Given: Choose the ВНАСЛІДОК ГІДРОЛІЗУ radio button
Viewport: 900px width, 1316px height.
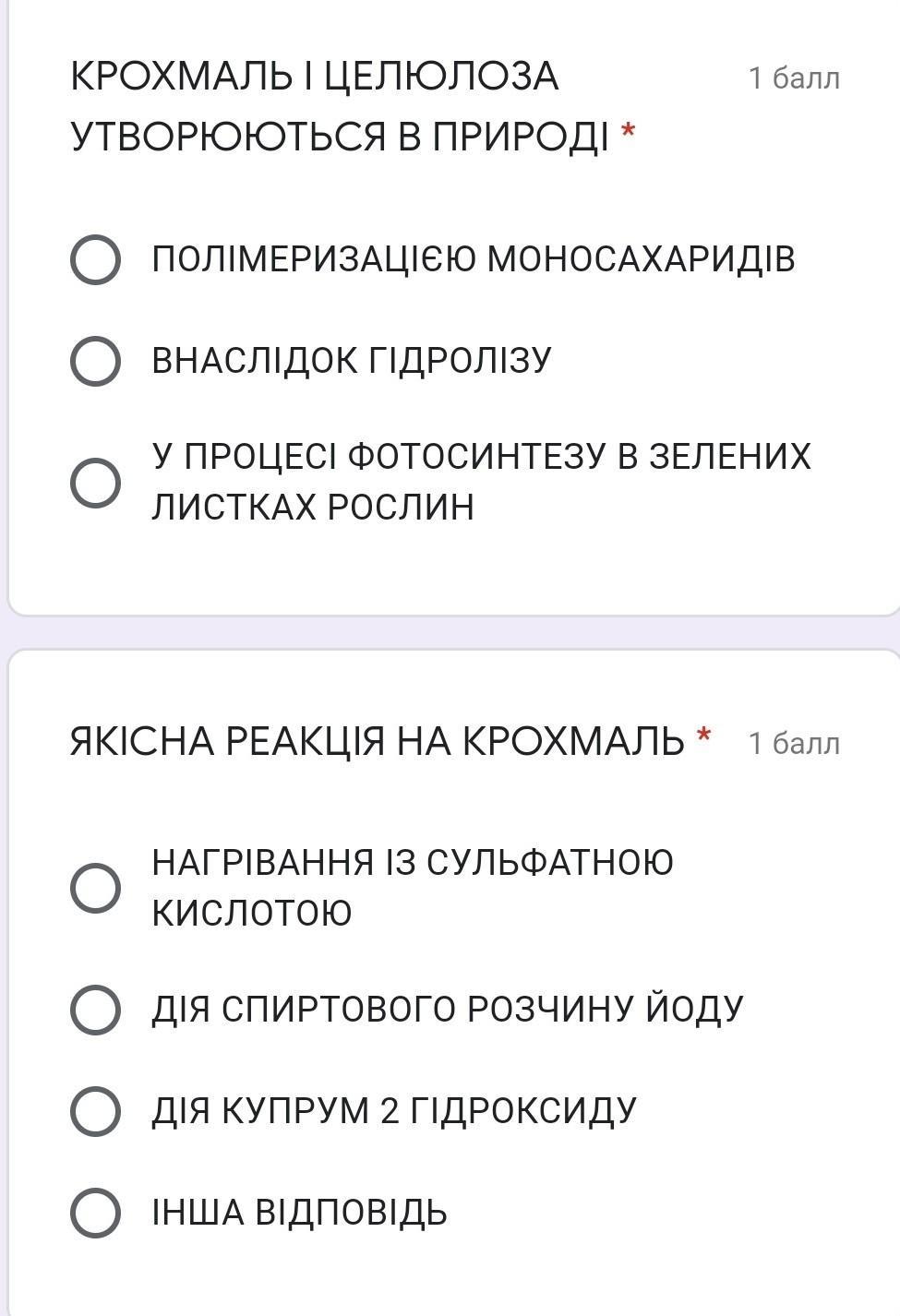Looking at the screenshot, I should pyautogui.click(x=95, y=361).
